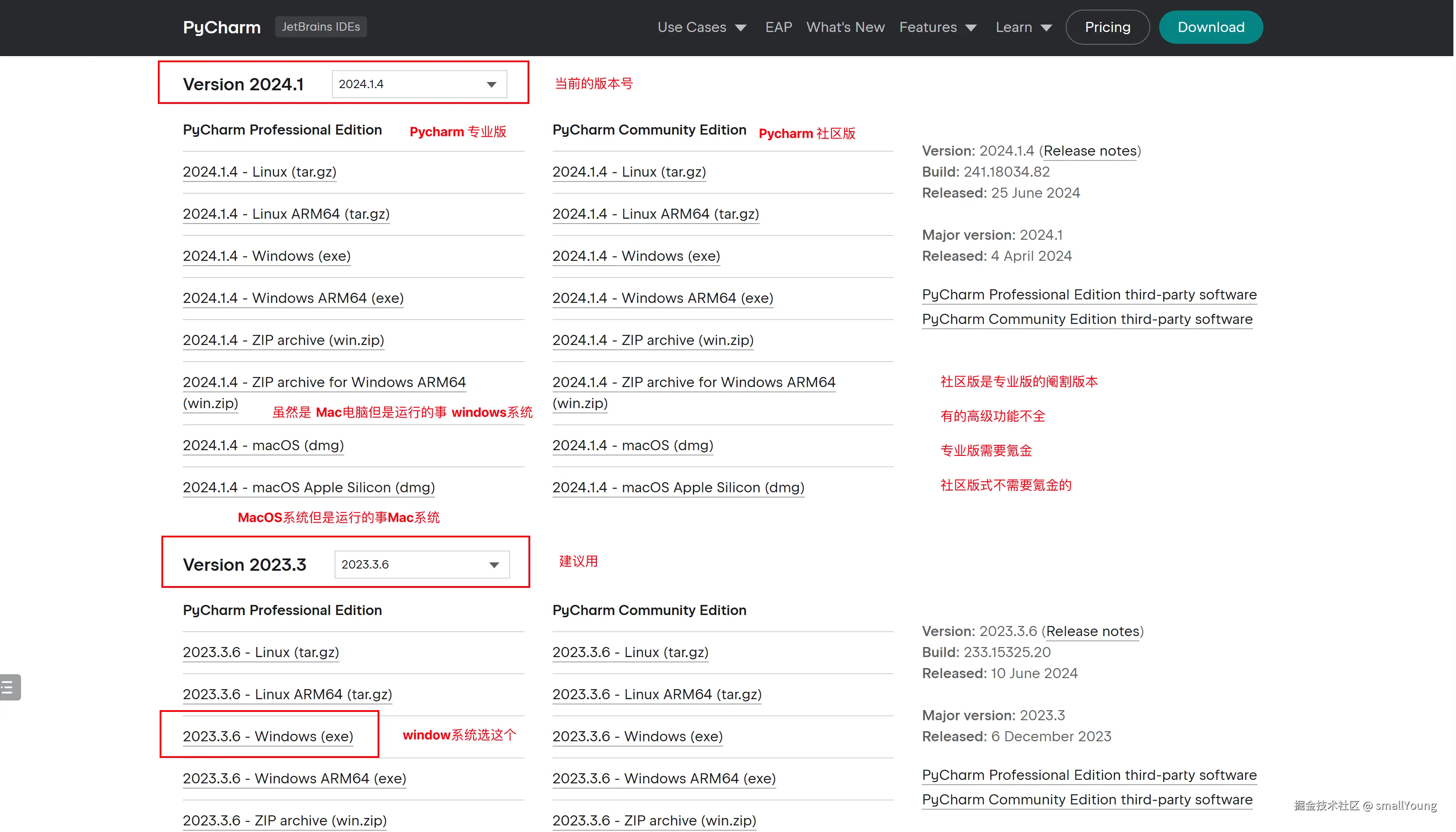Download Community 2023.3.6 ZIP archive (win.zip)
Viewport: 1456px width, 832px height.
(654, 821)
